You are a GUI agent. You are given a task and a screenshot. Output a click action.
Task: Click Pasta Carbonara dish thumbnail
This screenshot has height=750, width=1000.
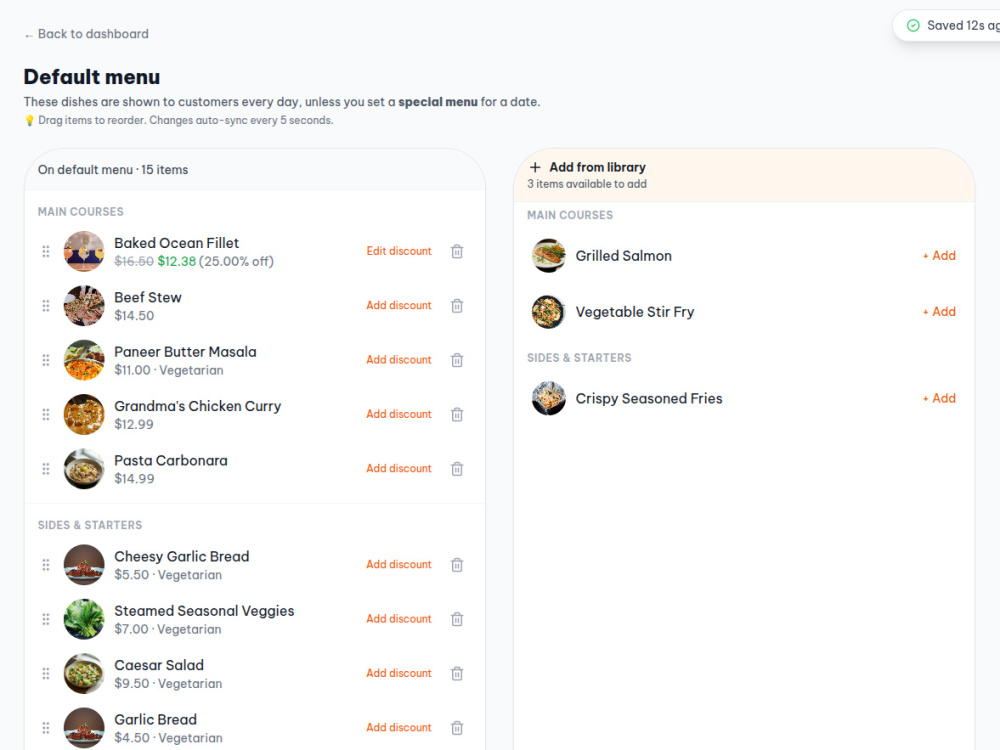point(84,469)
